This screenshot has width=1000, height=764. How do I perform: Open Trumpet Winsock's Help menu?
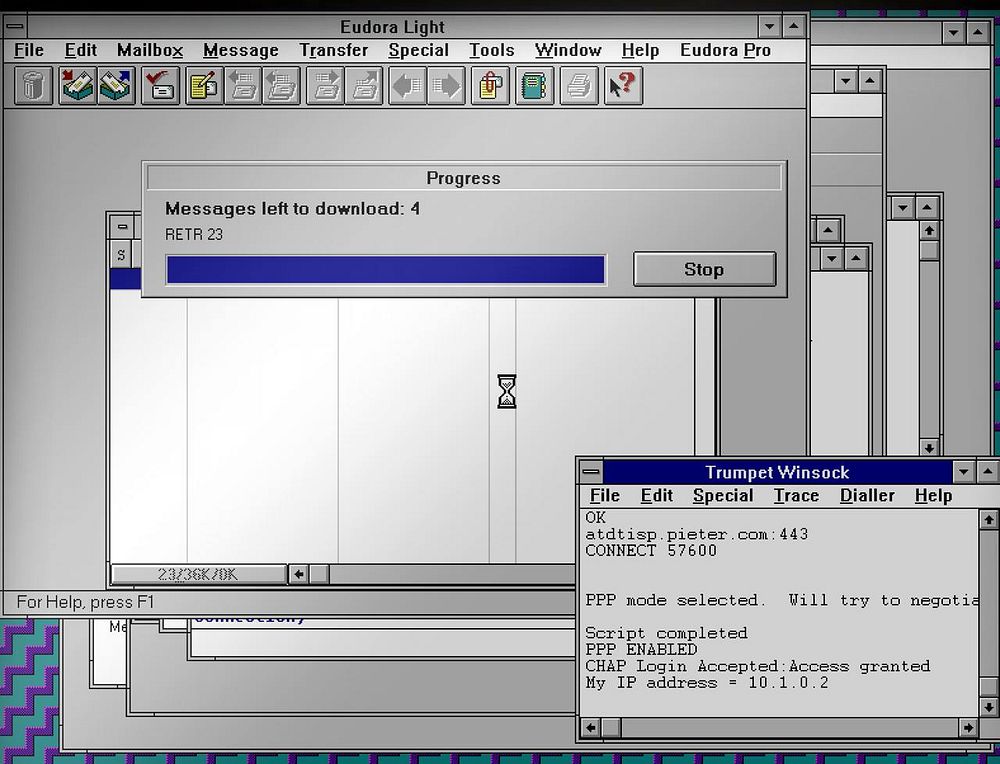tap(933, 496)
